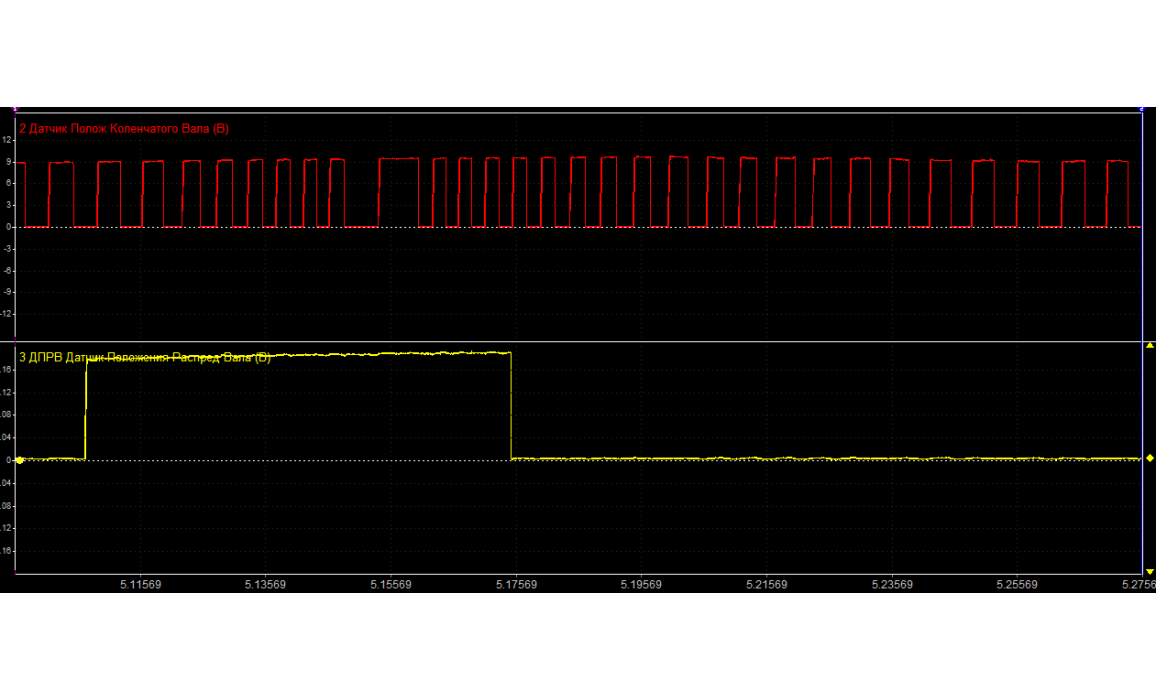Click the 5.19569 time axis label
Image resolution: width=1156 pixels, height=700 pixels.
pyautogui.click(x=641, y=585)
